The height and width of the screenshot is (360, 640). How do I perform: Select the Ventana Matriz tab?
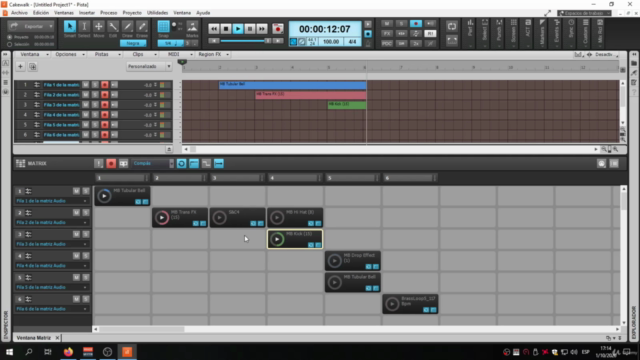tap(34, 338)
